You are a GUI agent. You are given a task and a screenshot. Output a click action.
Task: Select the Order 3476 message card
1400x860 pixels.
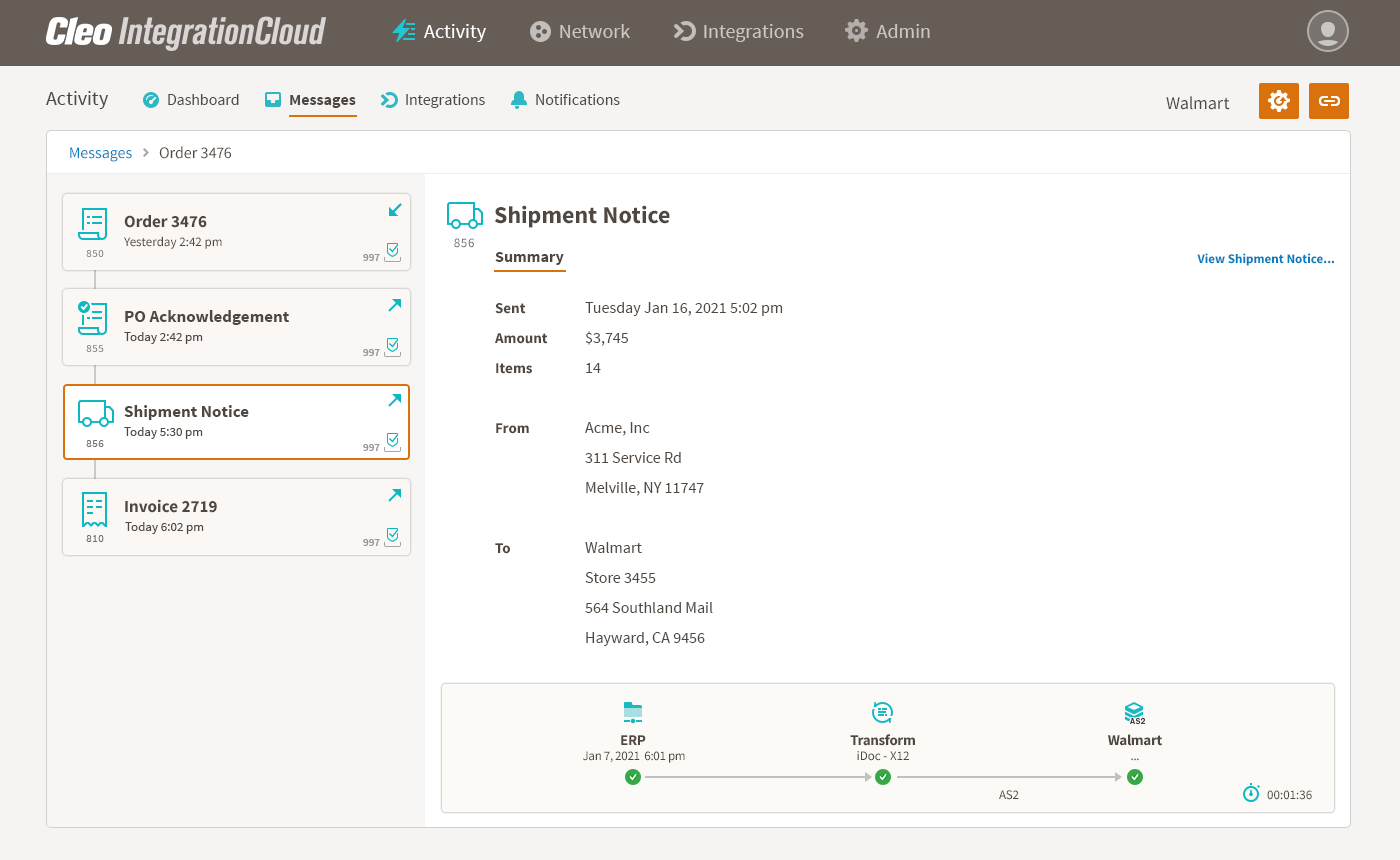coord(236,232)
